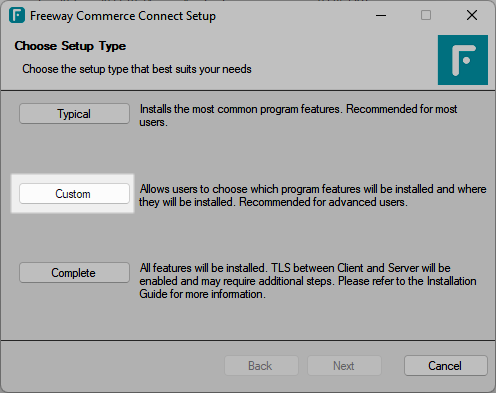Click the 'Recommended for advanced users' sentence
This screenshot has width=496, height=393.
[323, 202]
